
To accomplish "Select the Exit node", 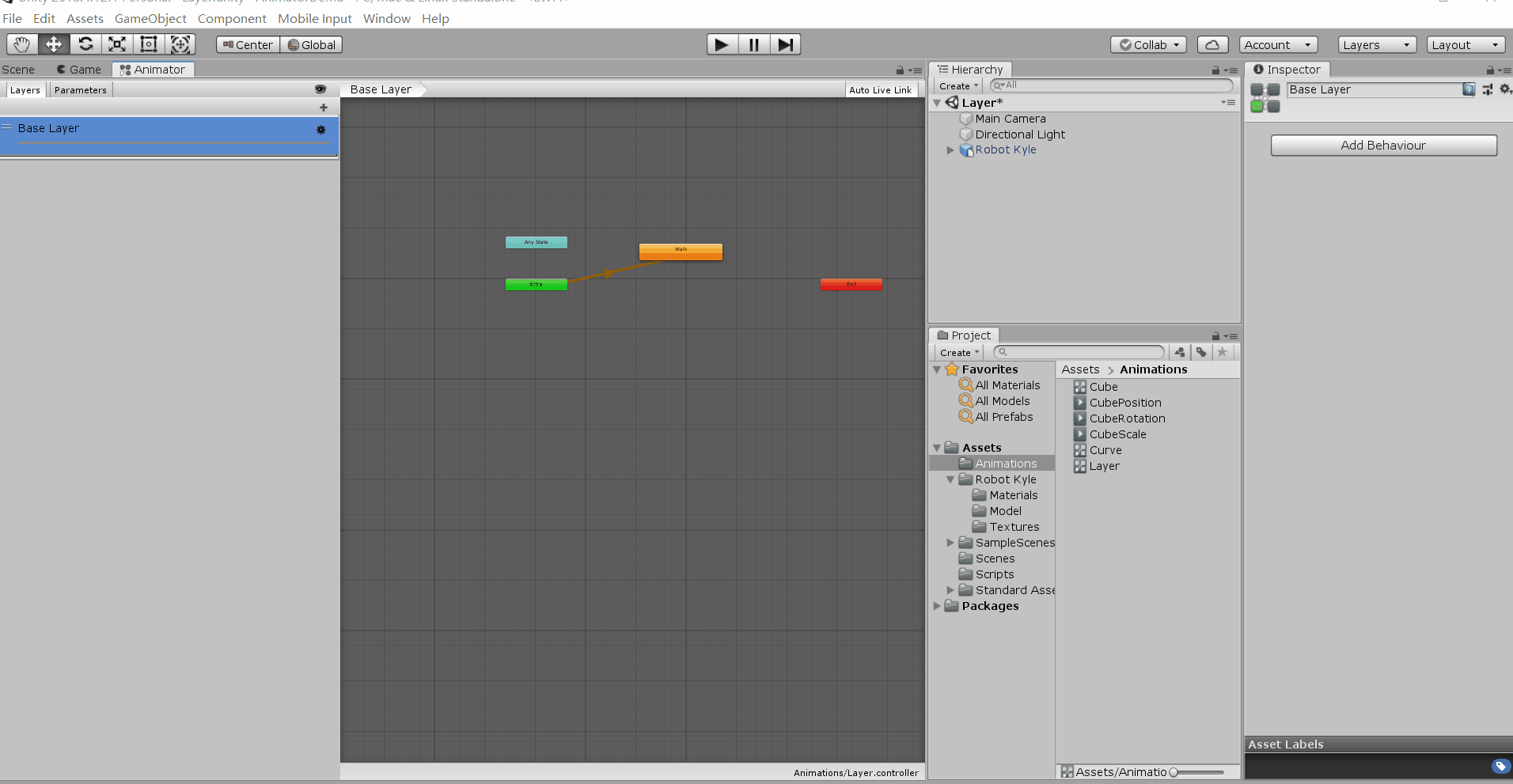I will click(x=851, y=284).
